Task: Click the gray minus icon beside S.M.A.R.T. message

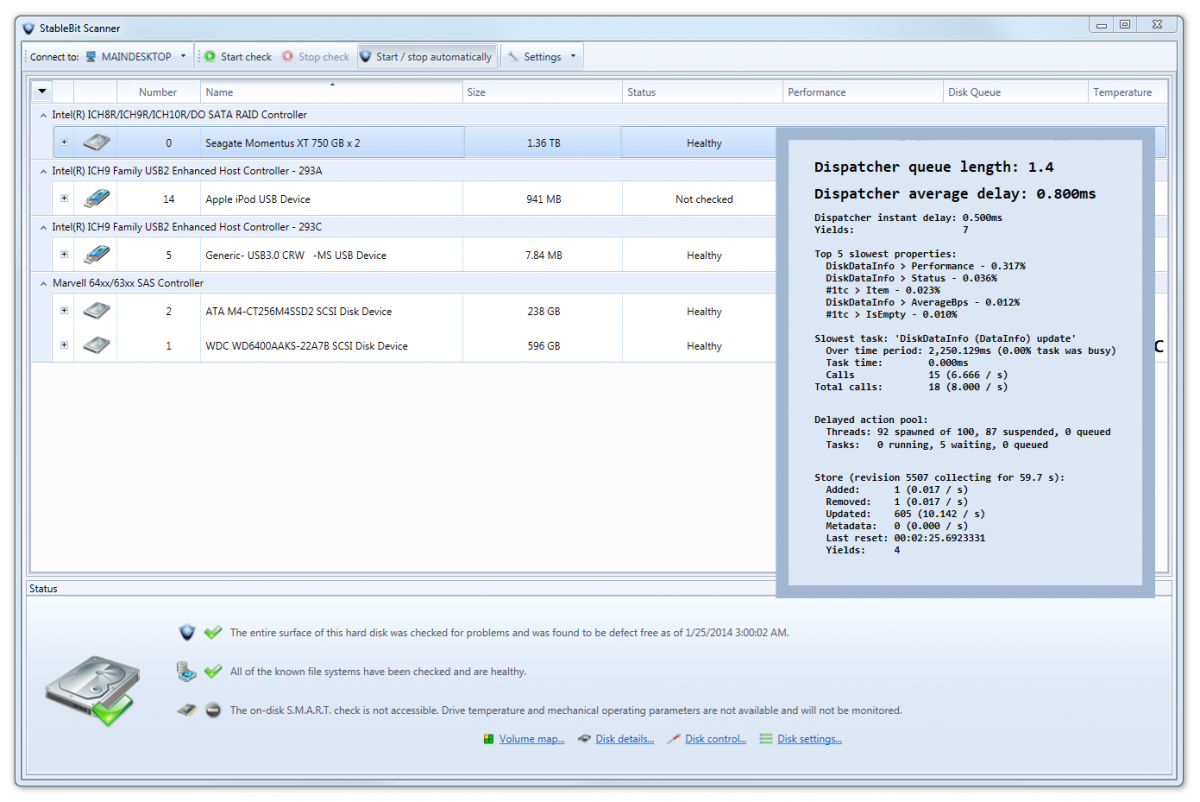Action: [x=213, y=710]
